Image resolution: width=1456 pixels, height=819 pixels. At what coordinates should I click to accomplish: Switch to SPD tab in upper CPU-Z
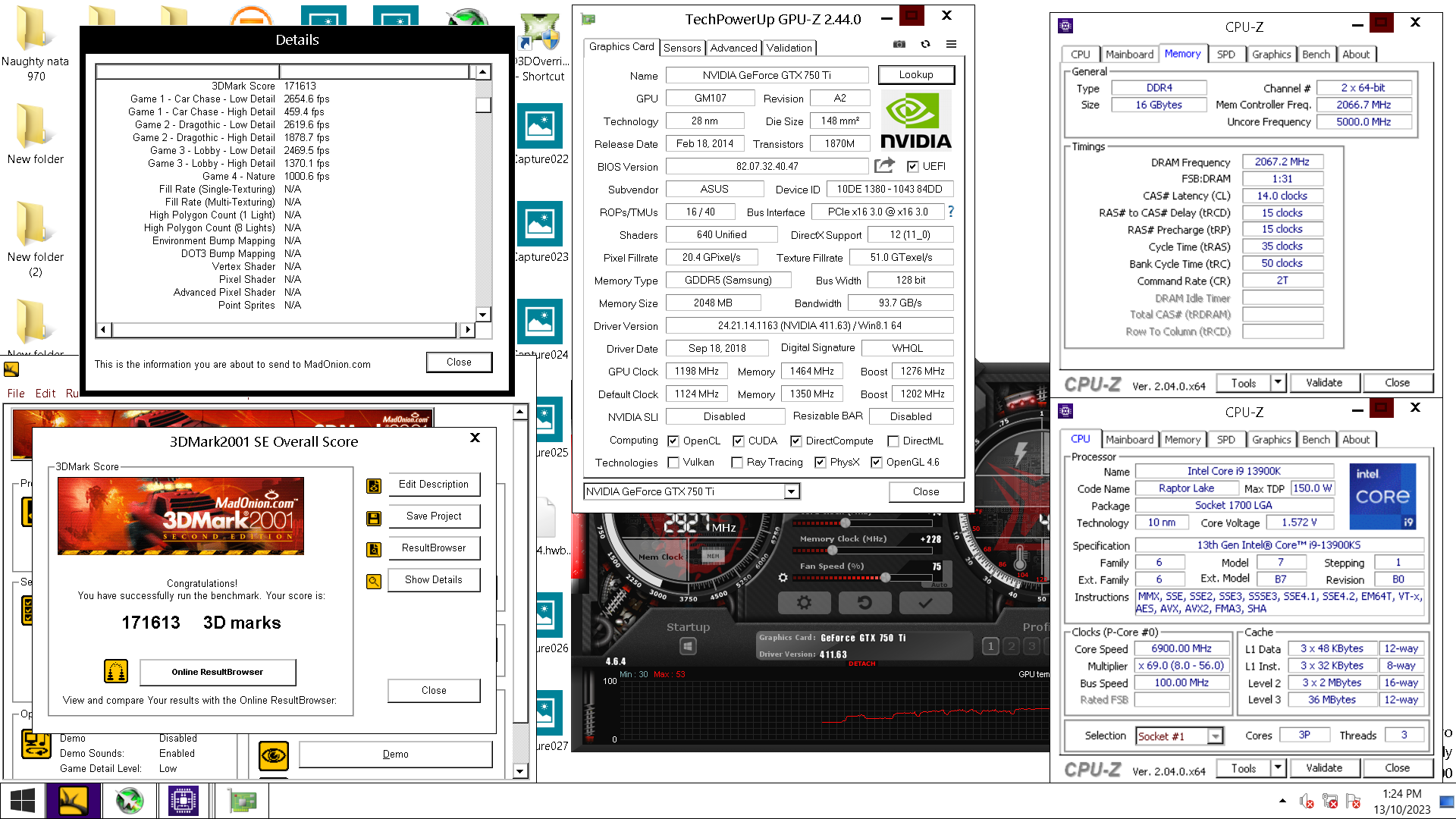pos(1225,55)
